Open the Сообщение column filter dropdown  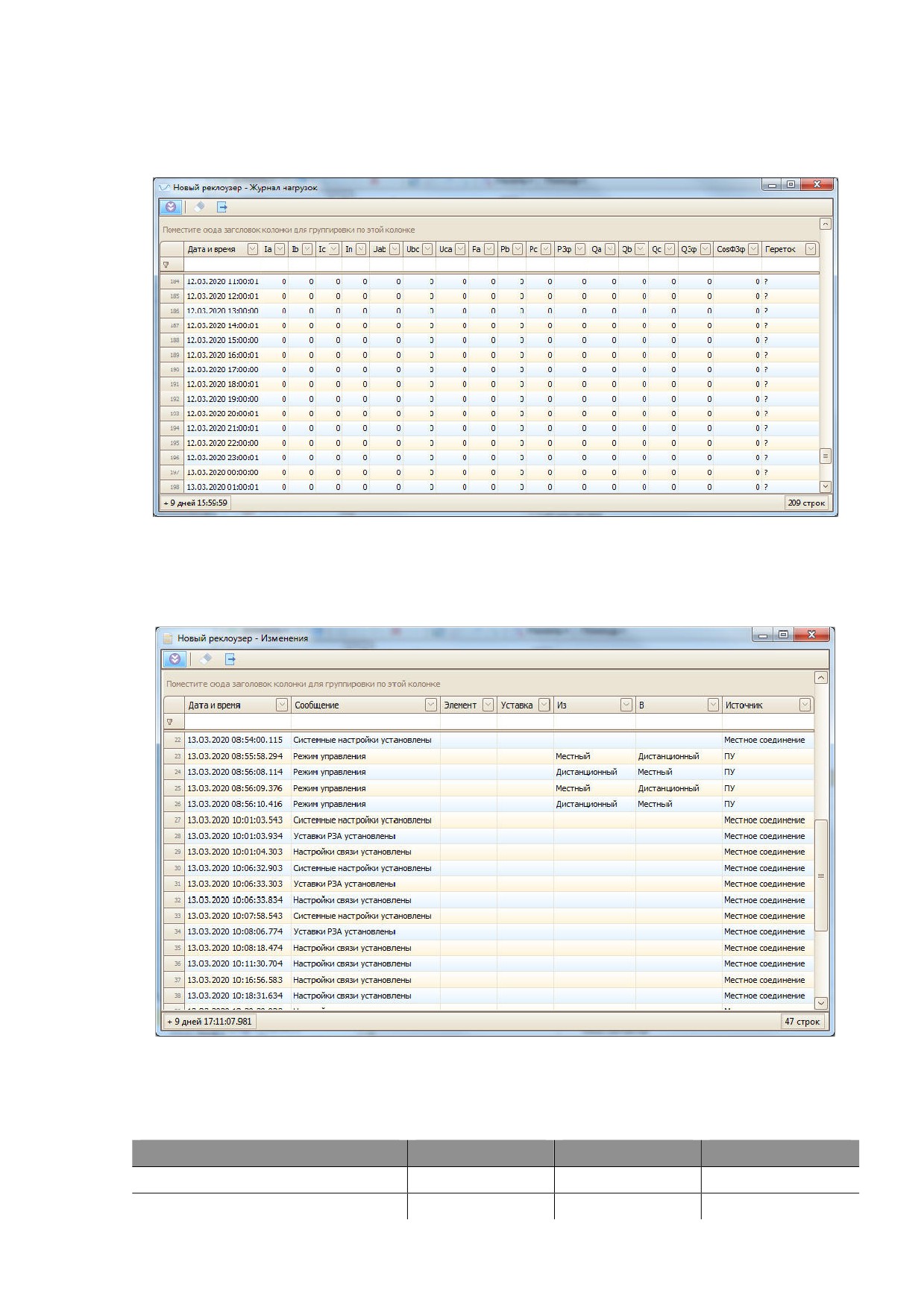(430, 705)
